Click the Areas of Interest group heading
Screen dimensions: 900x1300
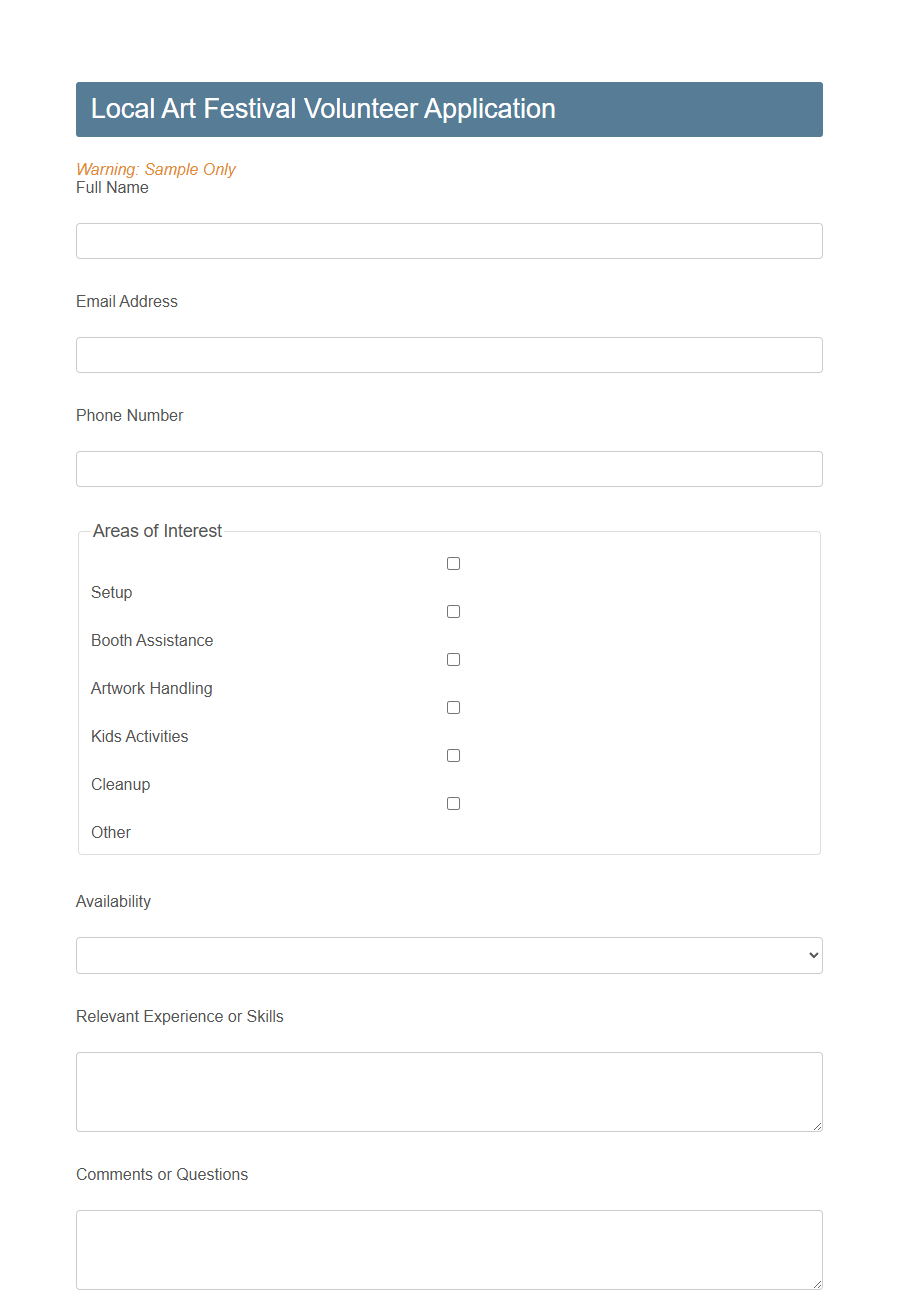(157, 531)
